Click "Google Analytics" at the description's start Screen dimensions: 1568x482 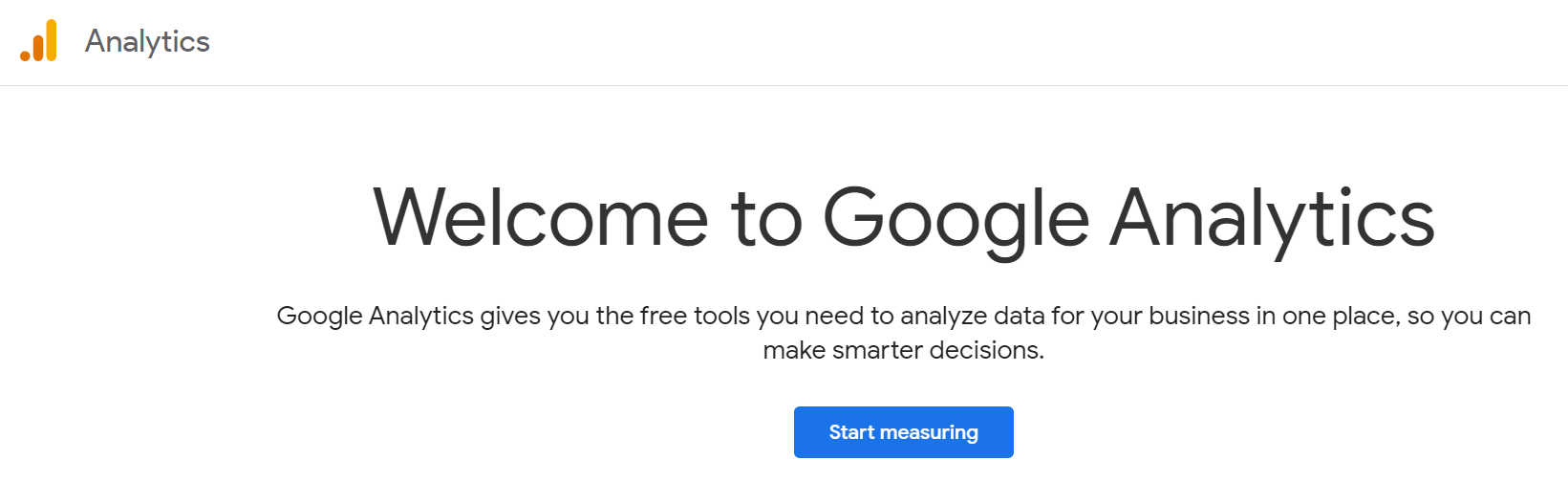coord(375,316)
